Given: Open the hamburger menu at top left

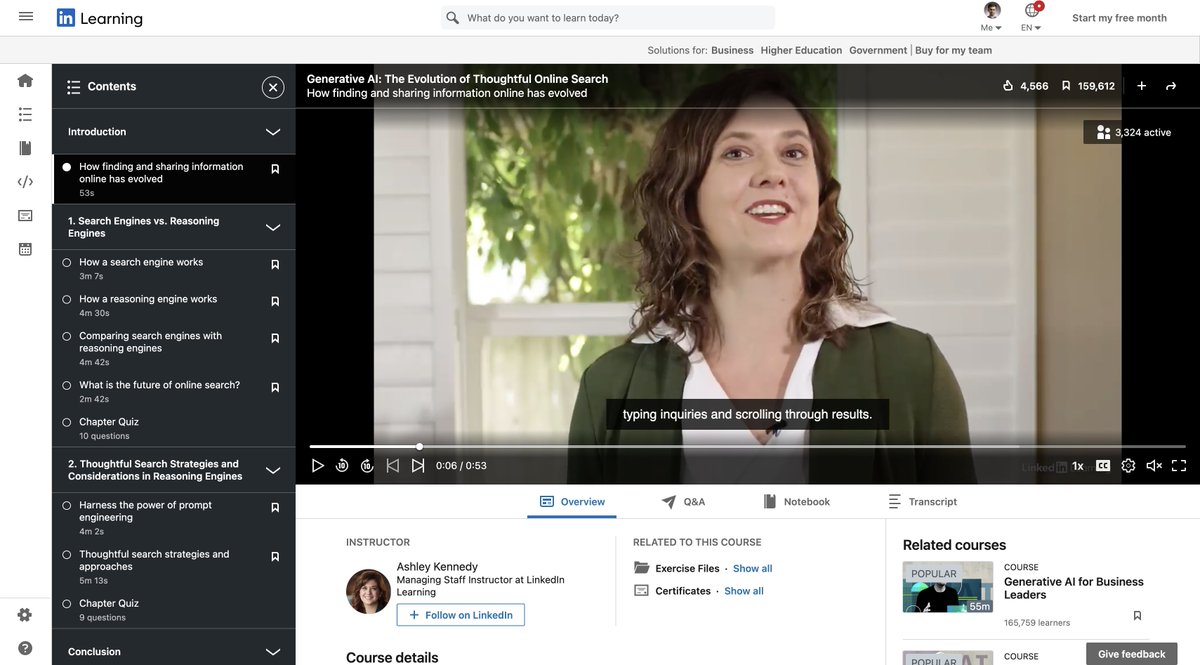Looking at the screenshot, I should tap(26, 17).
